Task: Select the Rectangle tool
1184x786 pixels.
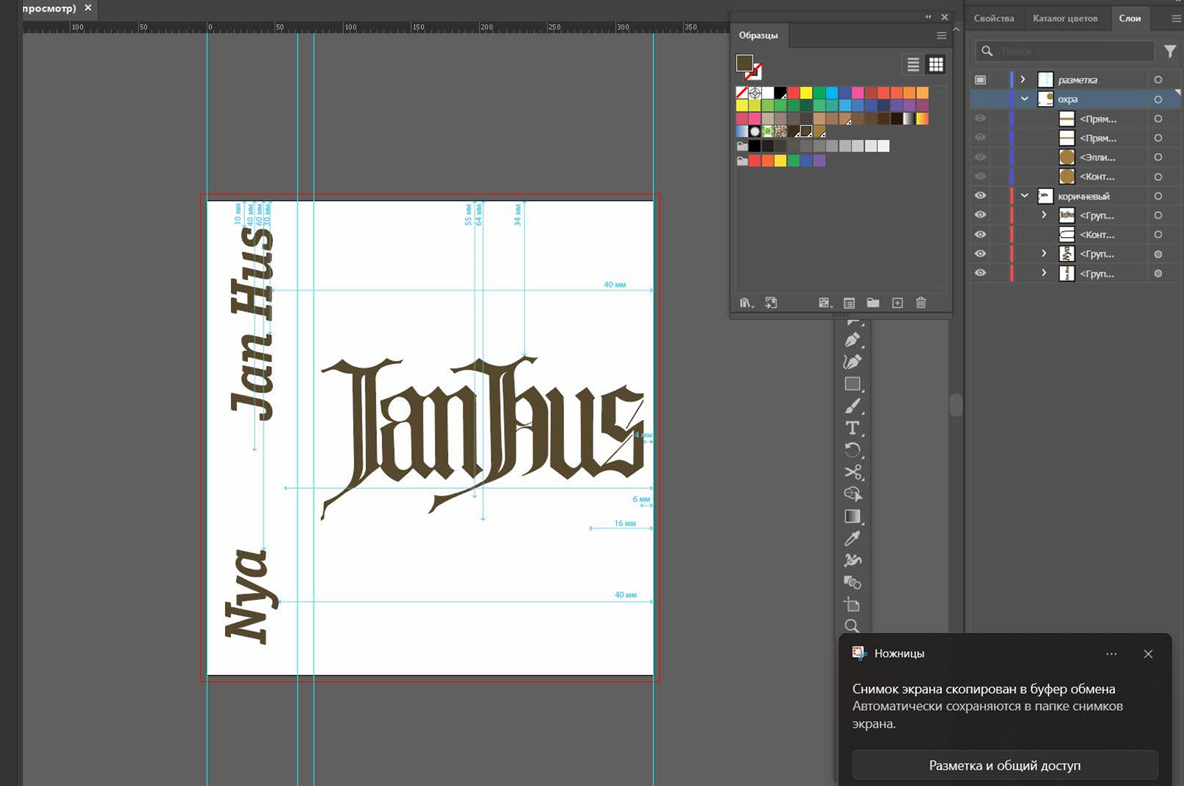Action: pos(853,384)
